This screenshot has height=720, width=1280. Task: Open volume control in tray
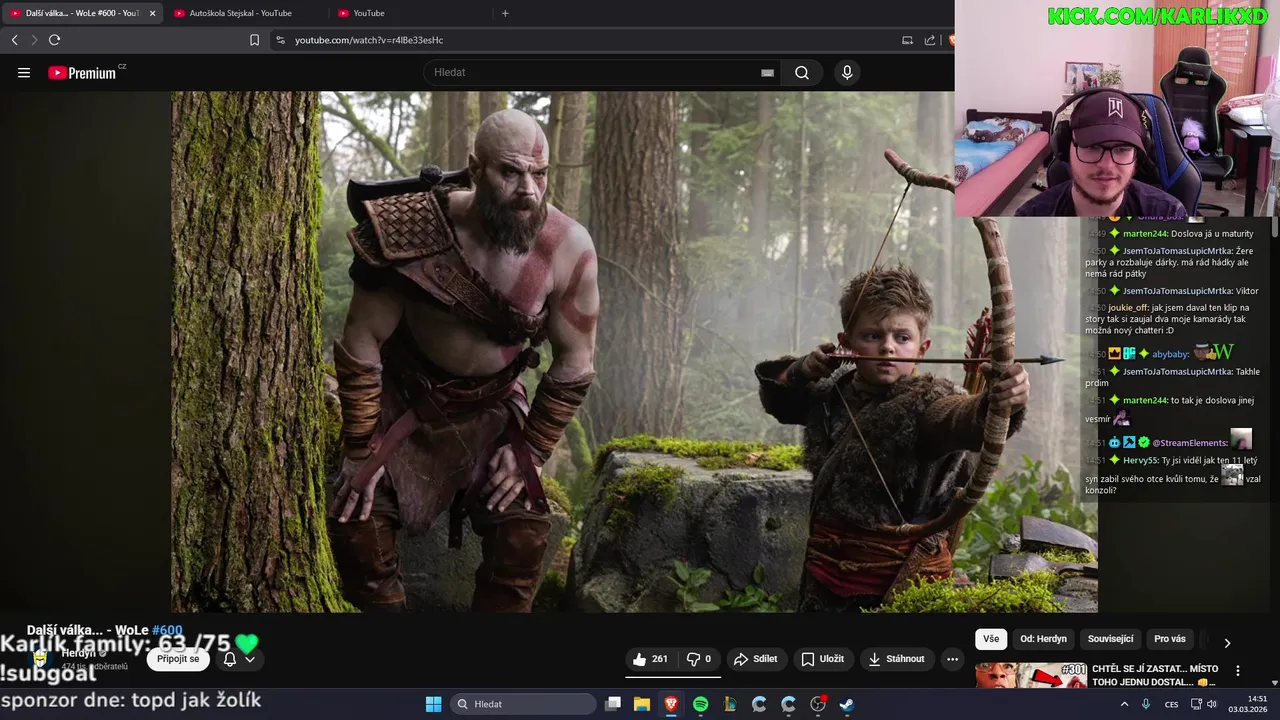click(1212, 704)
